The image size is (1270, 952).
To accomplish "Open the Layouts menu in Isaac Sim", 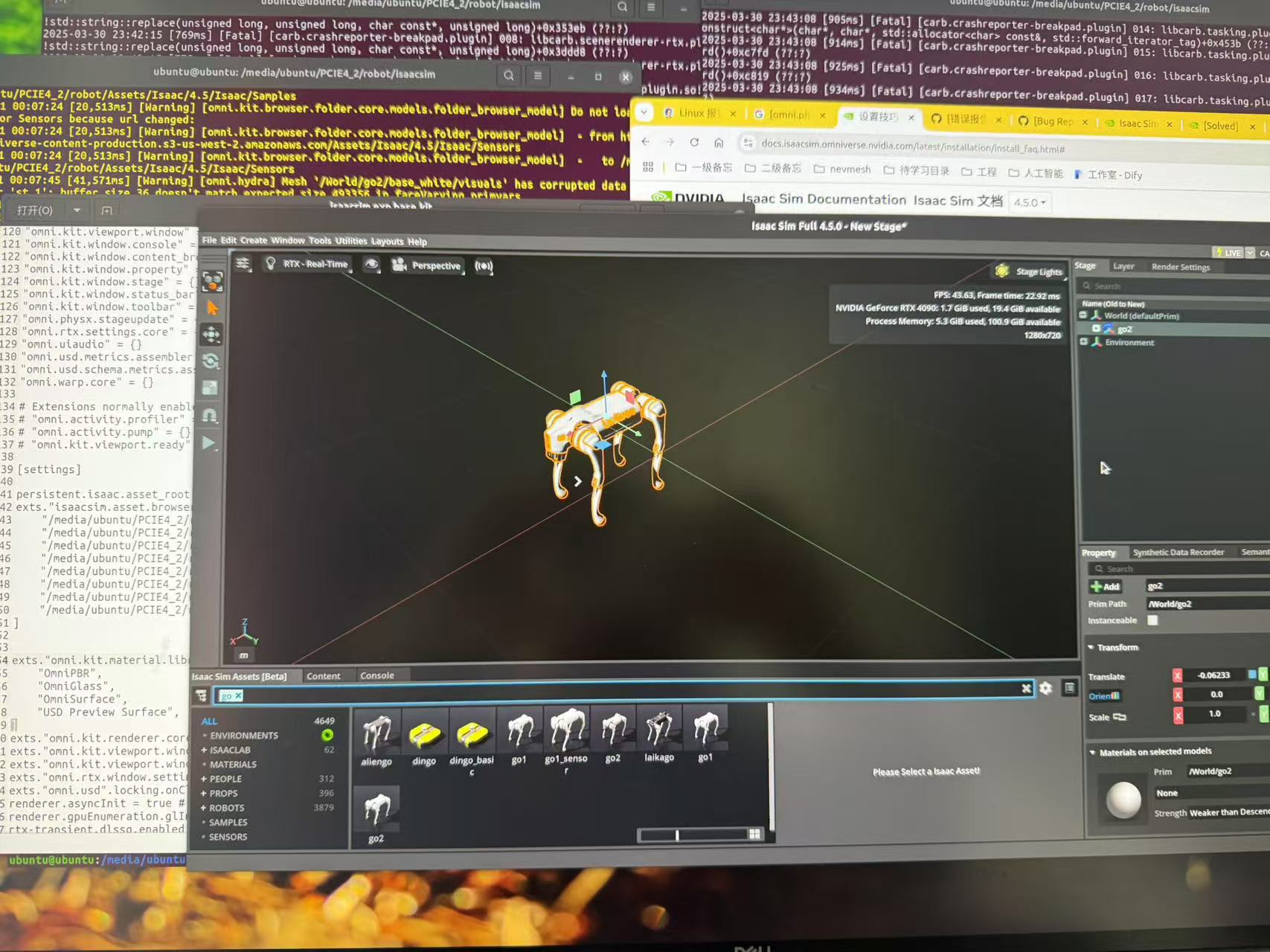I will (x=387, y=241).
